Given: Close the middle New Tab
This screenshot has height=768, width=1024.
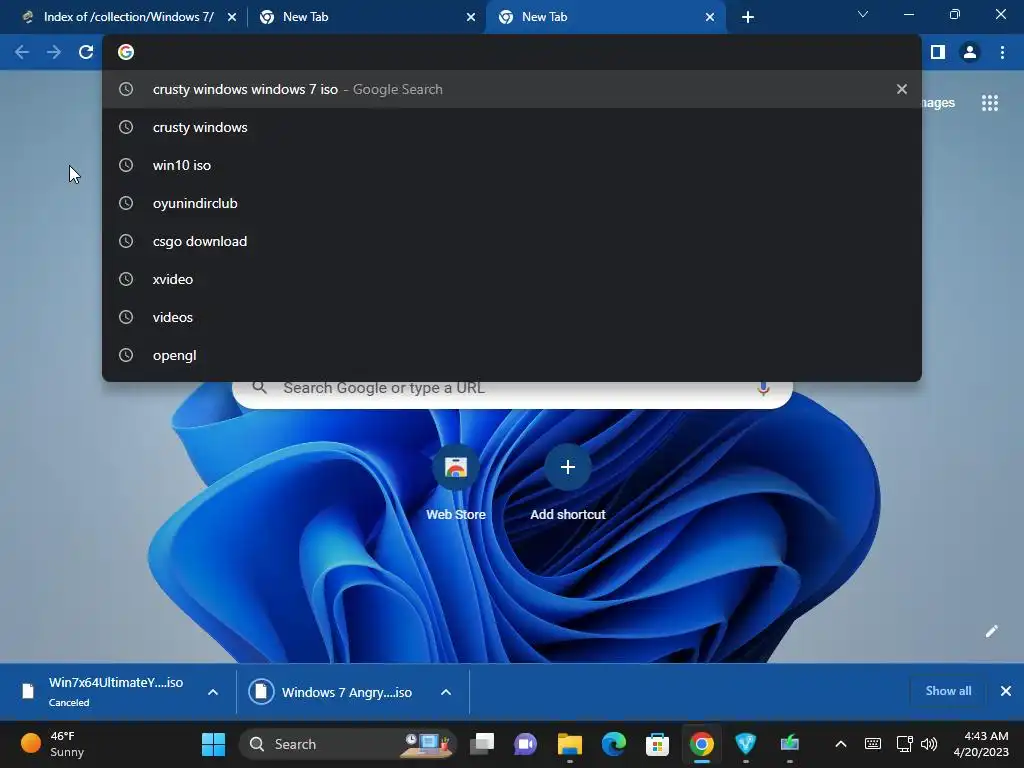Looking at the screenshot, I should coord(471,17).
